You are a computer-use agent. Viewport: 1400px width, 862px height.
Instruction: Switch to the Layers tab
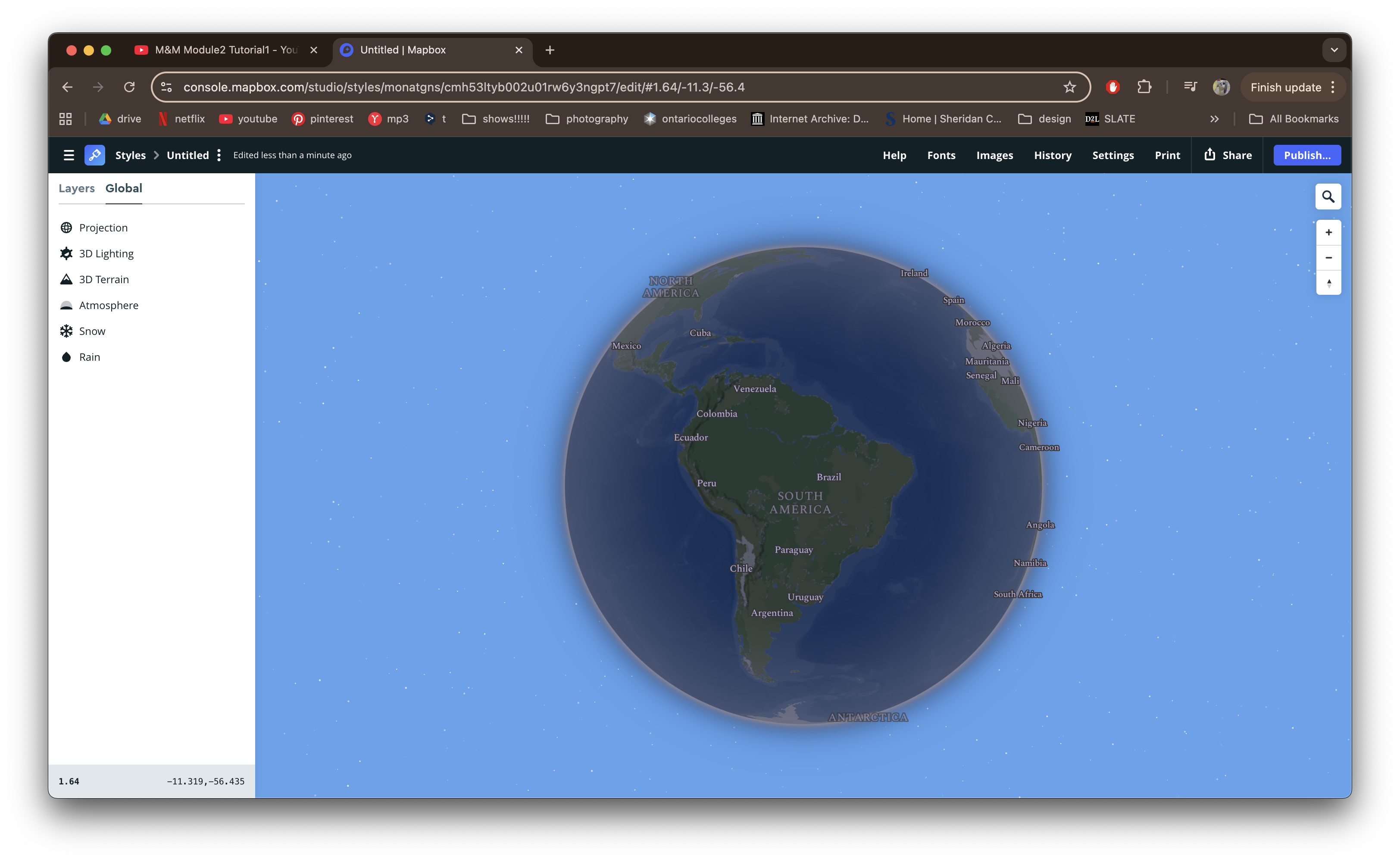point(76,188)
